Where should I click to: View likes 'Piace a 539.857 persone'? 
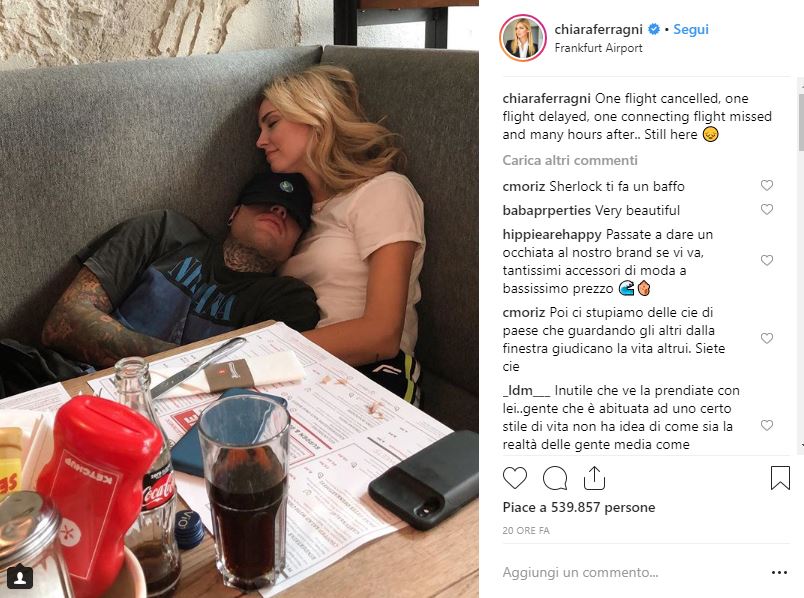(x=579, y=507)
